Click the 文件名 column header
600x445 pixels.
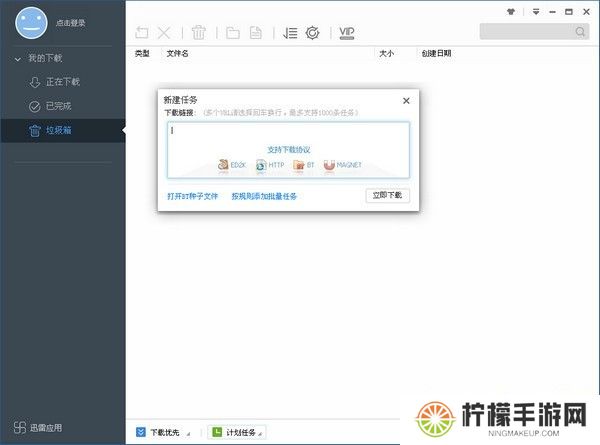(x=177, y=54)
